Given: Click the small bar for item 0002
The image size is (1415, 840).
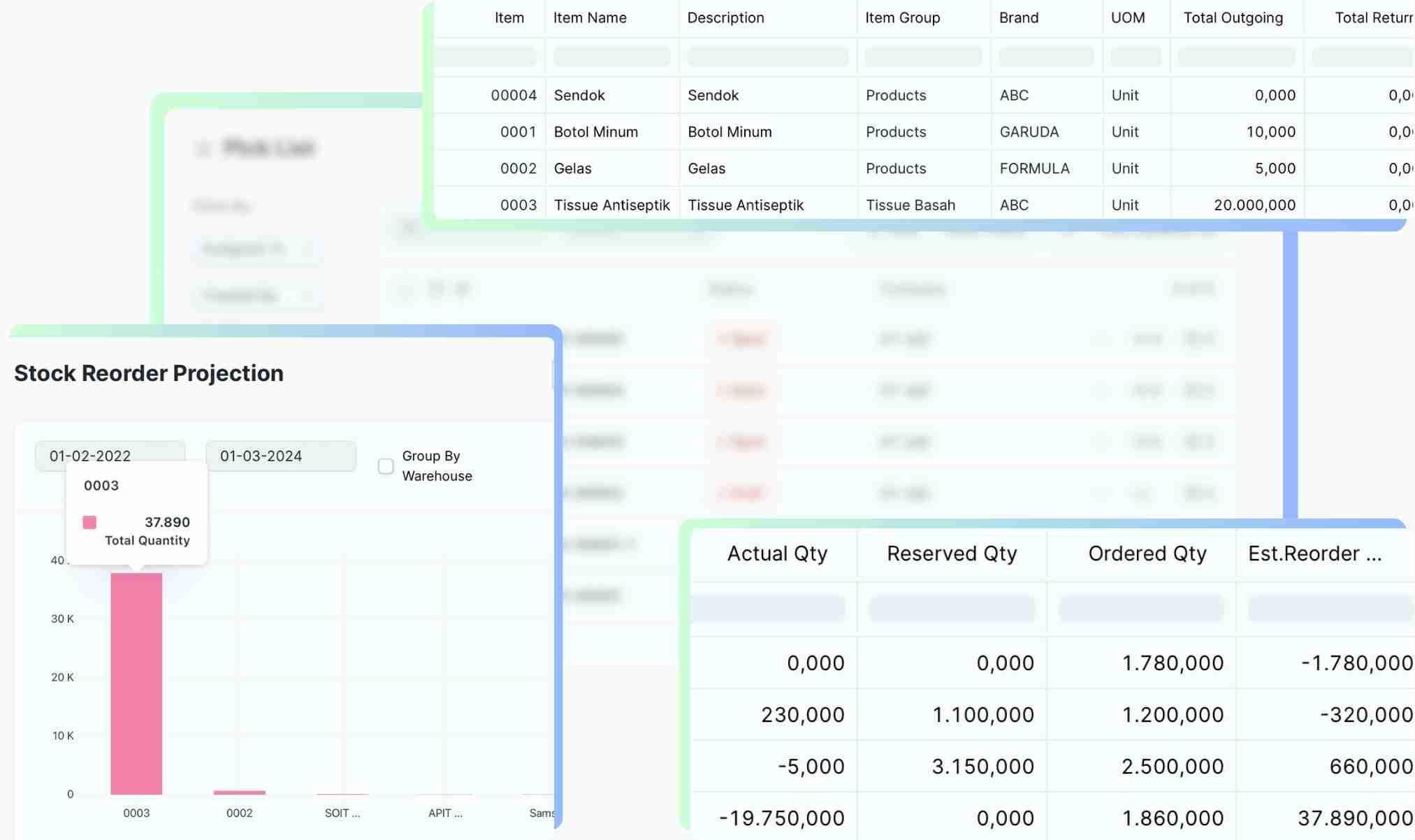Looking at the screenshot, I should coord(239,792).
